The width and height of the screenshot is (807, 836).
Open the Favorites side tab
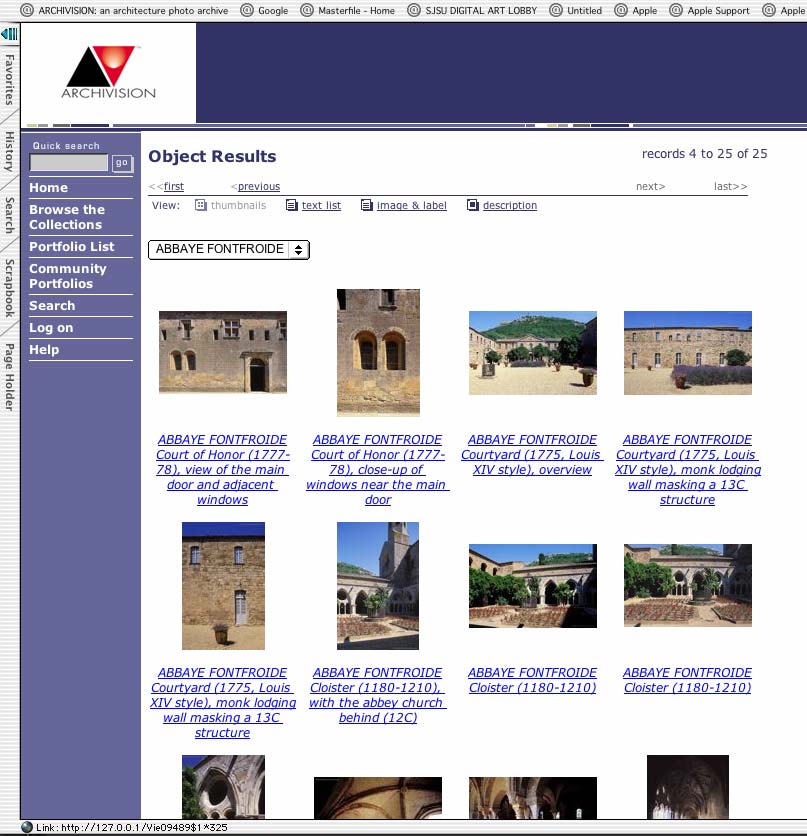click(x=9, y=79)
